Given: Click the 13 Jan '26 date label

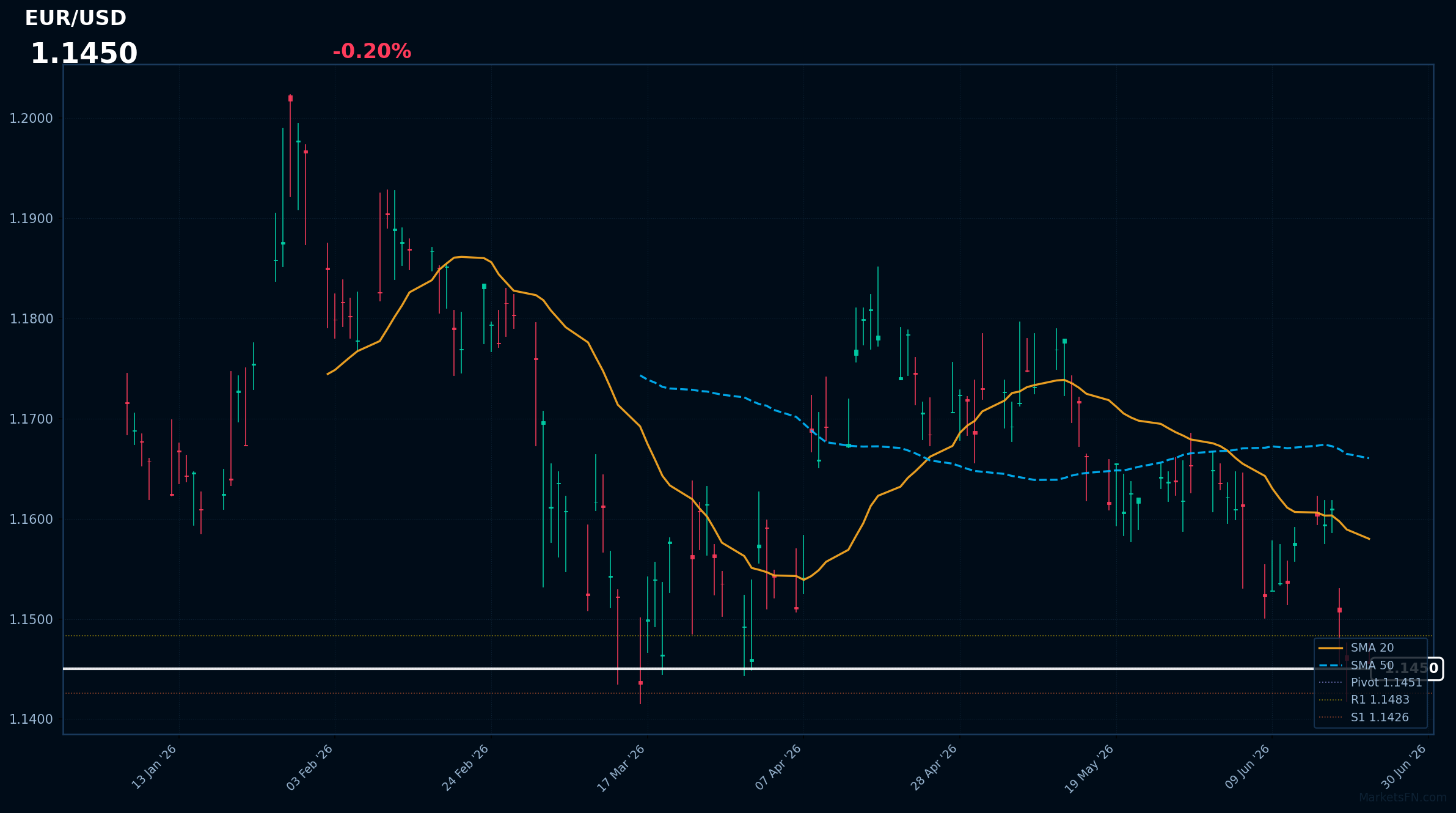Looking at the screenshot, I should 155,767.
